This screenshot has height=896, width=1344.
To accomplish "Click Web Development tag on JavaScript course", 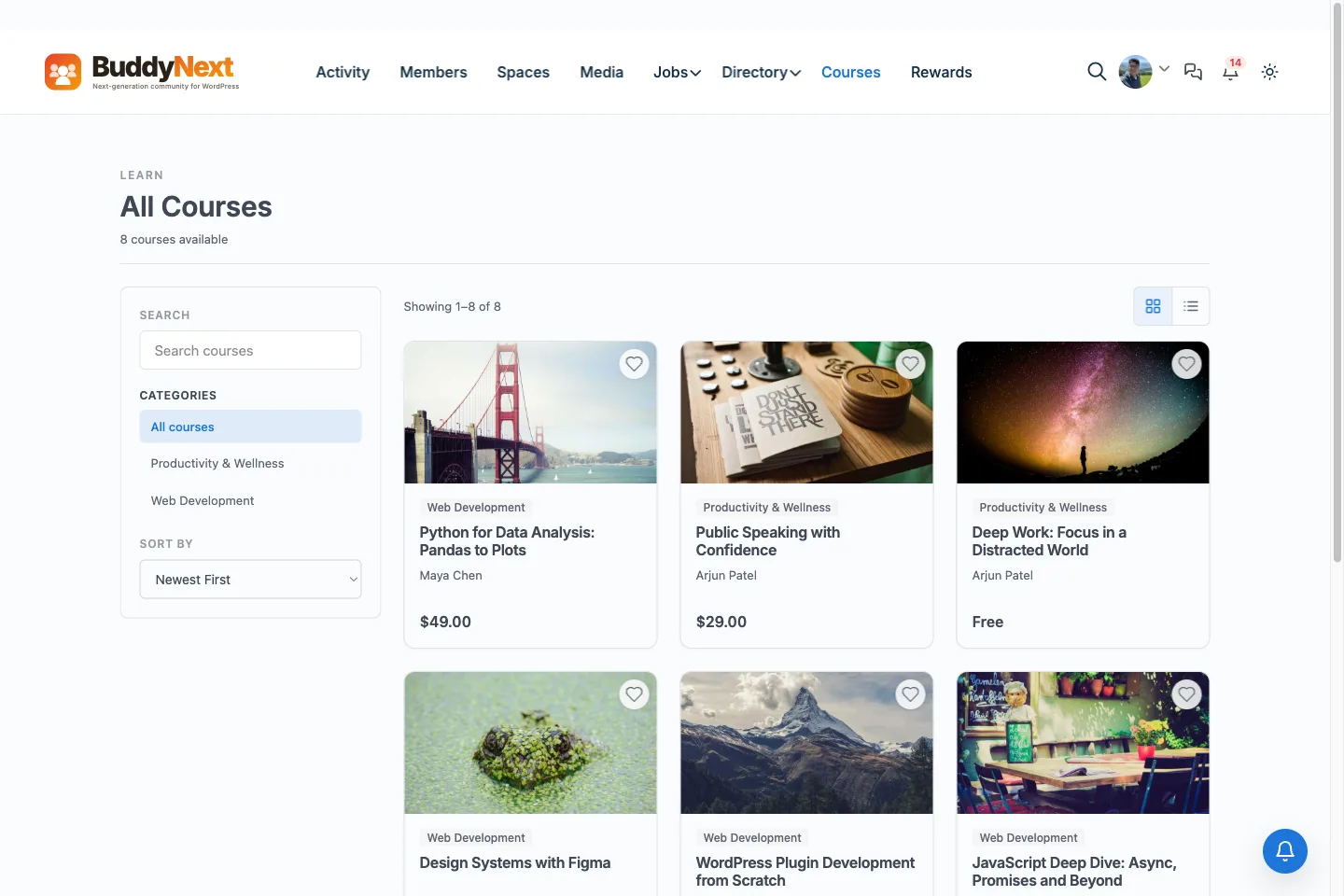I will [1029, 838].
